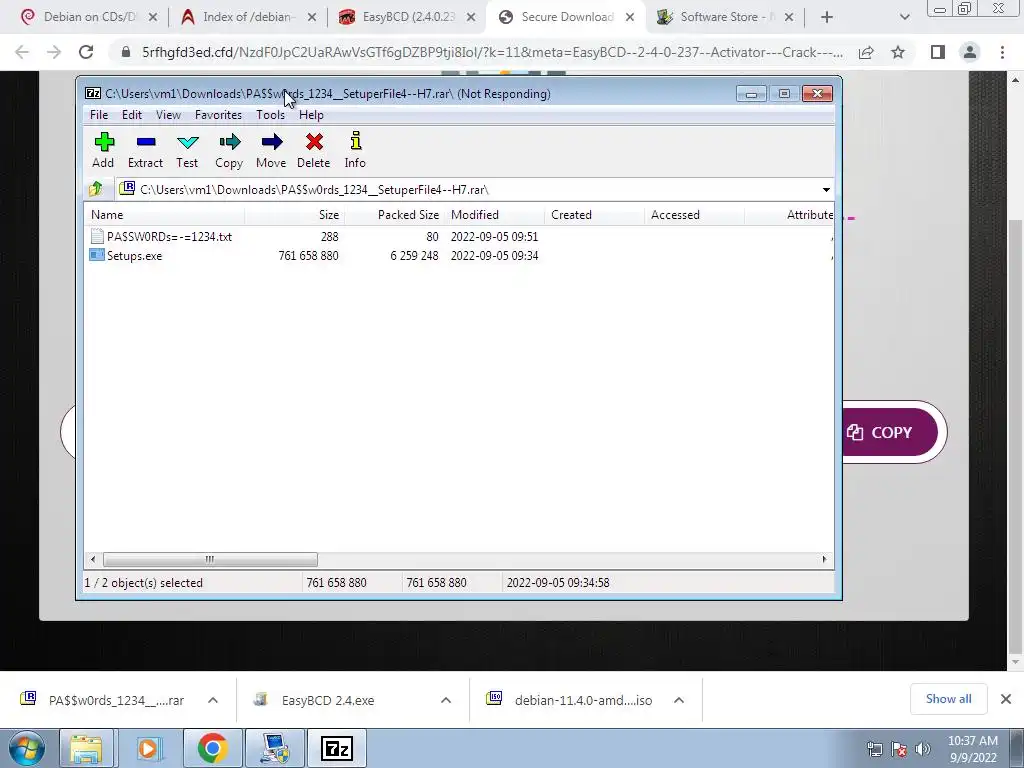This screenshot has height=768, width=1024.
Task: Click the horizontal scrollbar thumb in file list
Action: (x=210, y=560)
